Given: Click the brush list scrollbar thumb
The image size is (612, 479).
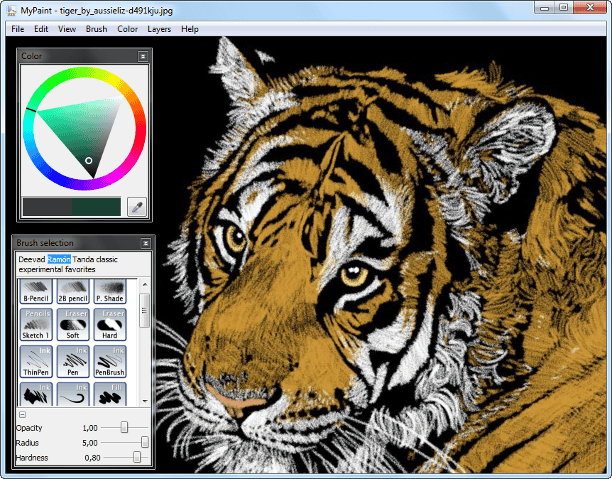Looking at the screenshot, I should (145, 311).
